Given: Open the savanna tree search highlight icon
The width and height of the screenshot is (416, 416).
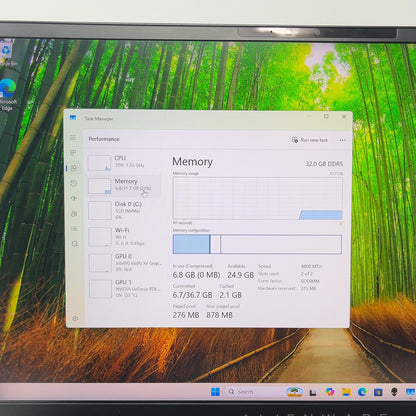Looking at the screenshot, I should pos(294,392).
